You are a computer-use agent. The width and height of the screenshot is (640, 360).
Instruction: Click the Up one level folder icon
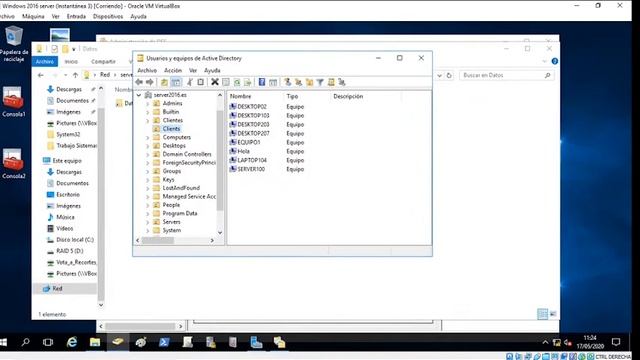click(x=164, y=82)
